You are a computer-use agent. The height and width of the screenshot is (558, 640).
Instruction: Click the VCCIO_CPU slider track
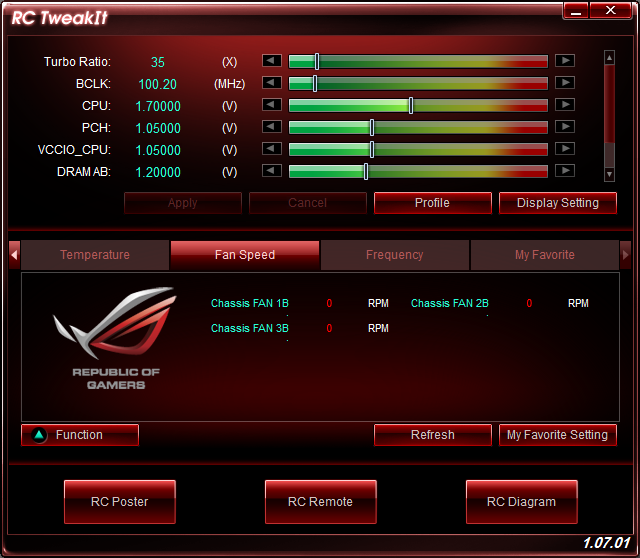pyautogui.click(x=418, y=150)
